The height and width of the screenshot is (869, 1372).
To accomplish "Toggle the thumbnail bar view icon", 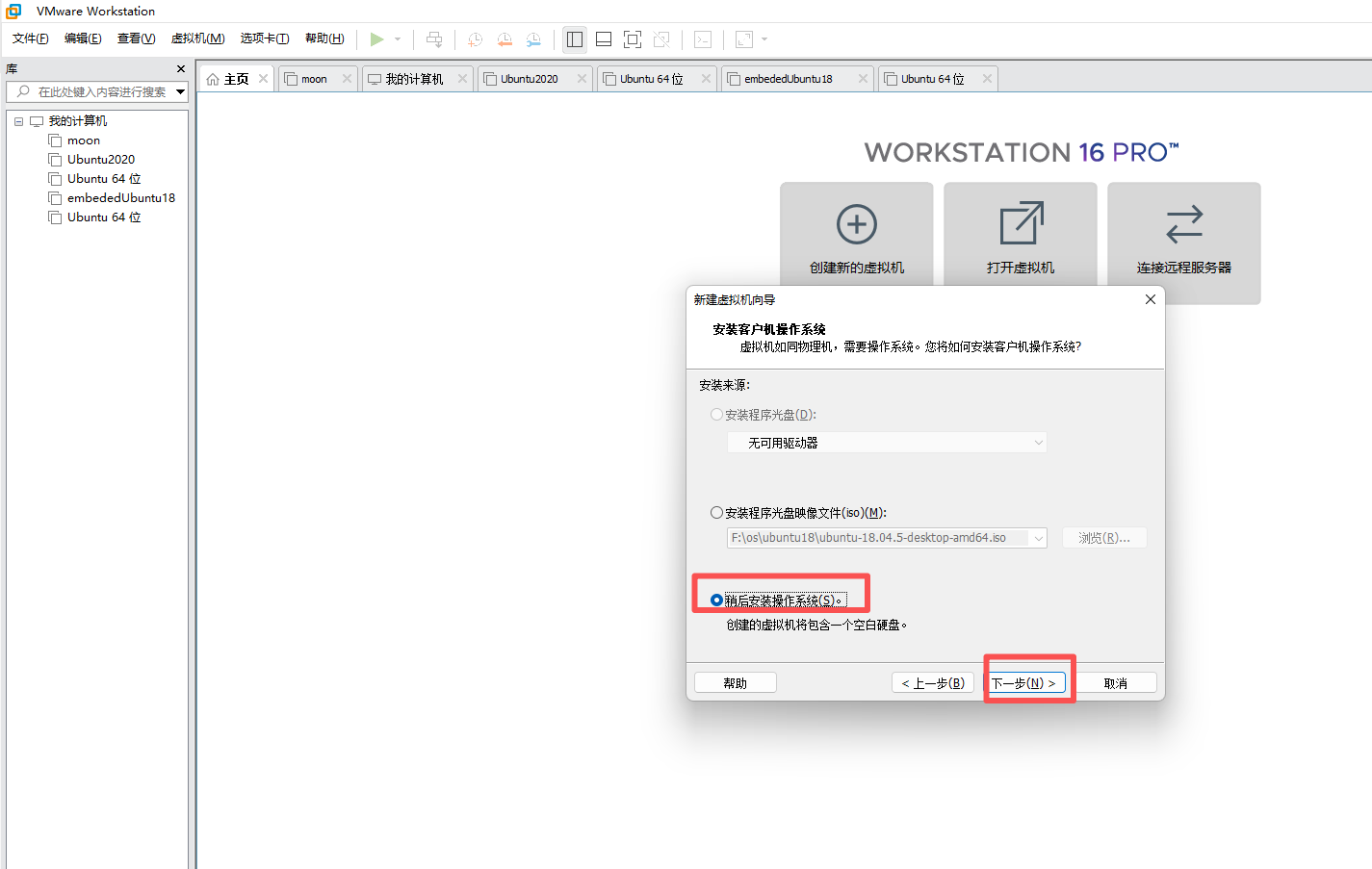I will (604, 39).
